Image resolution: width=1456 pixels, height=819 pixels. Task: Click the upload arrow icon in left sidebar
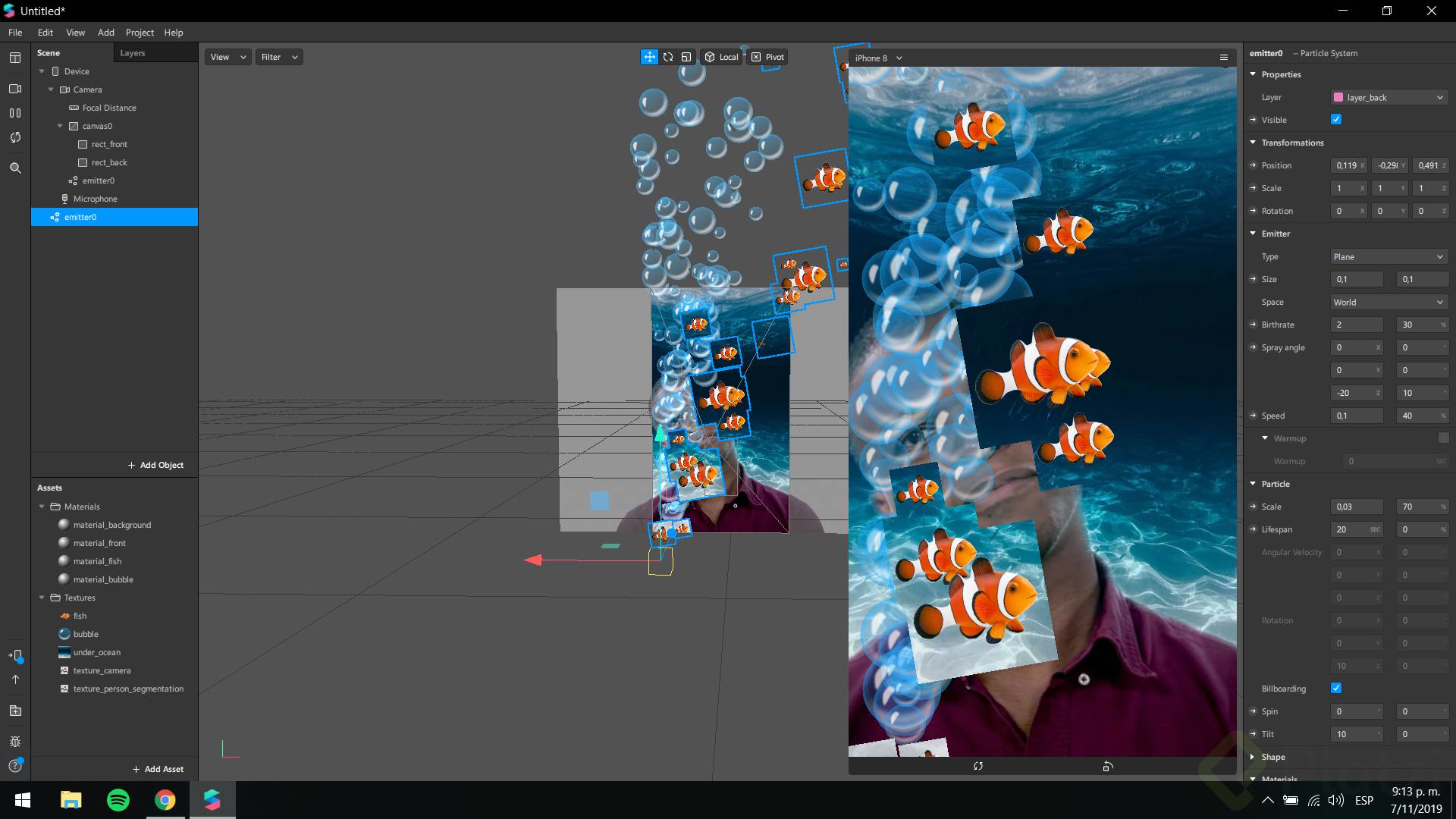click(15, 679)
